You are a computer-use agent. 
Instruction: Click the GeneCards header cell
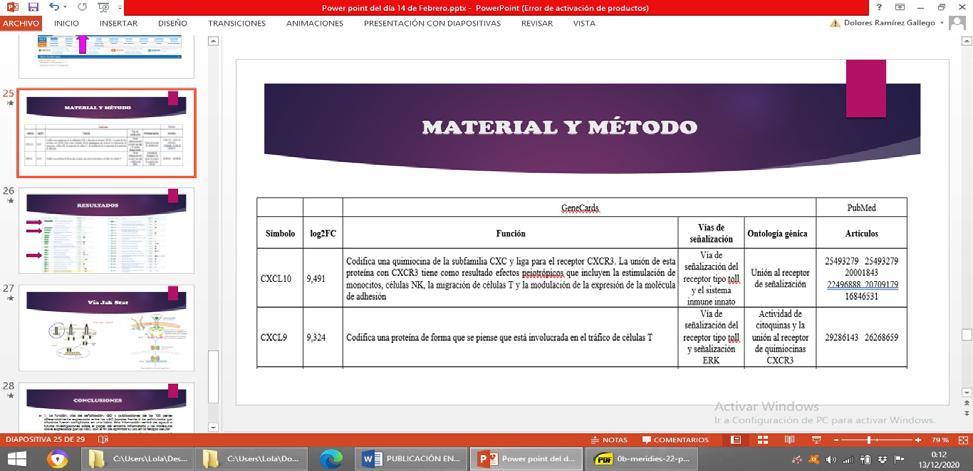[580, 208]
